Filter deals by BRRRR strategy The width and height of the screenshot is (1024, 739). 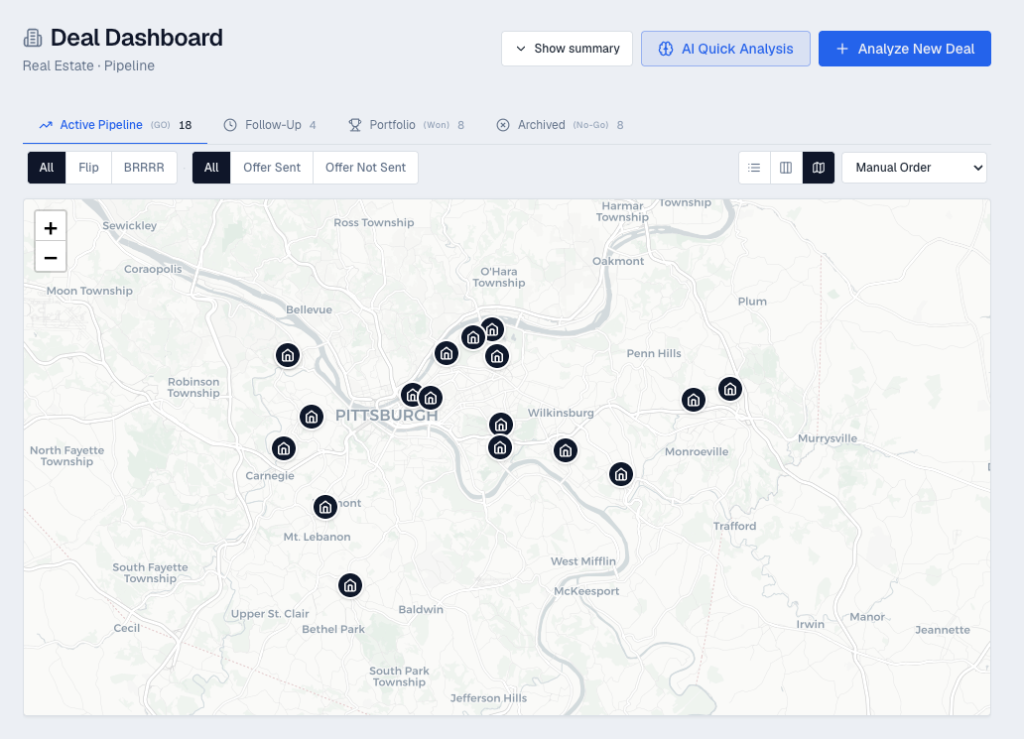(x=144, y=168)
